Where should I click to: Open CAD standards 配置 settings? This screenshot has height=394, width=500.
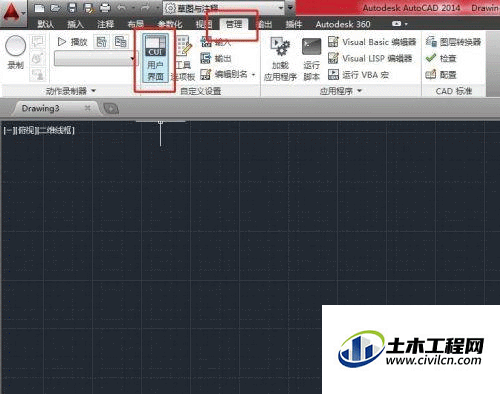441,74
